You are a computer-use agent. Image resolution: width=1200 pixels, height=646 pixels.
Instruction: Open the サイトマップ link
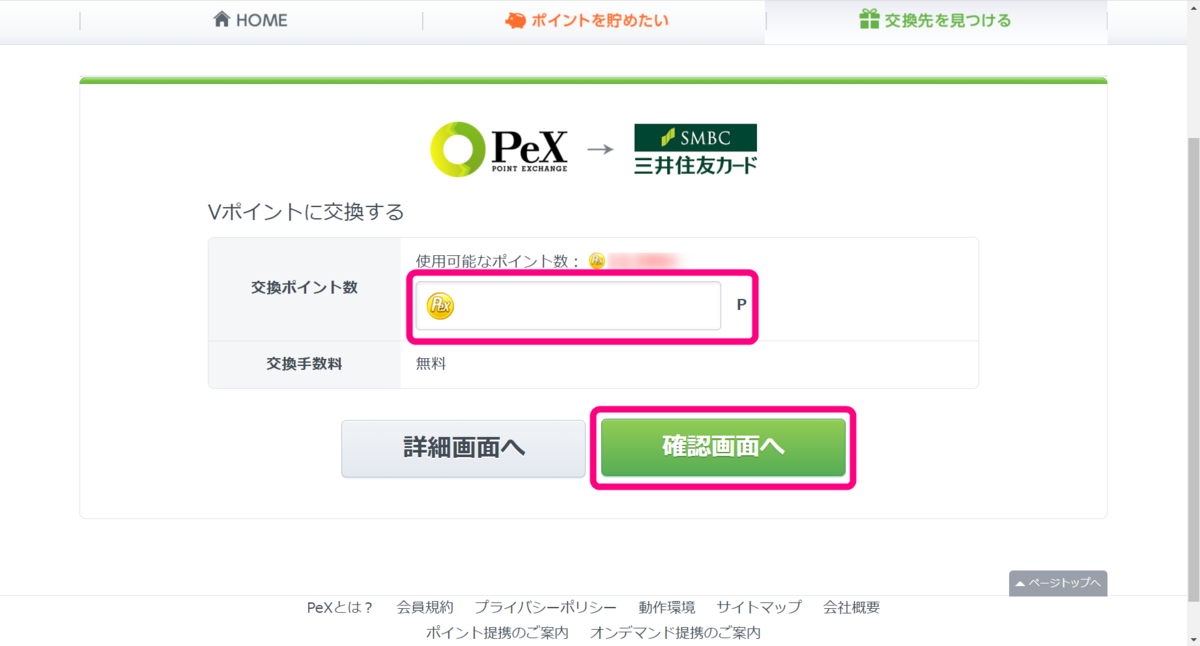point(759,607)
